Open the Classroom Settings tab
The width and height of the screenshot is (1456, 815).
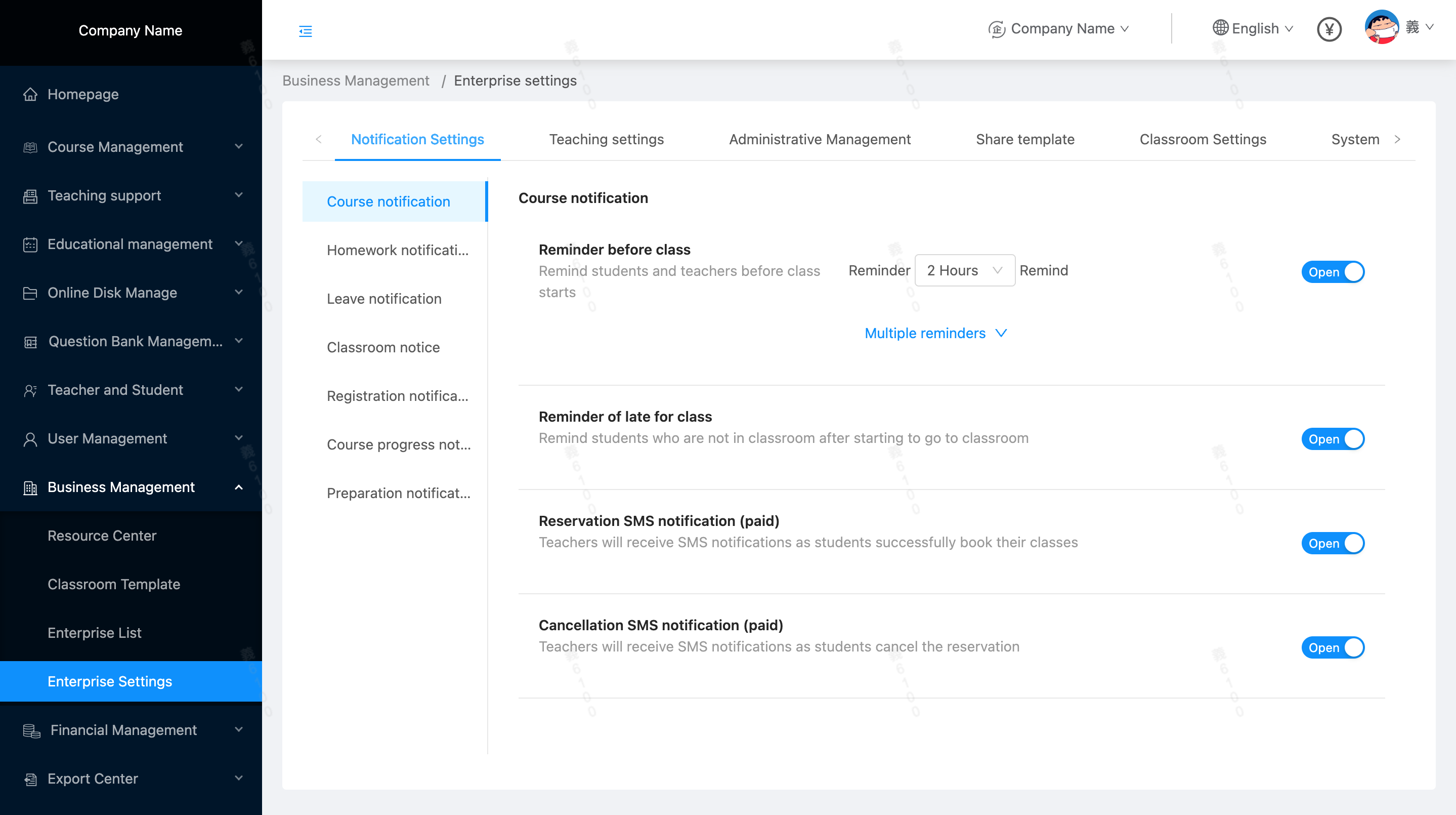click(1202, 140)
